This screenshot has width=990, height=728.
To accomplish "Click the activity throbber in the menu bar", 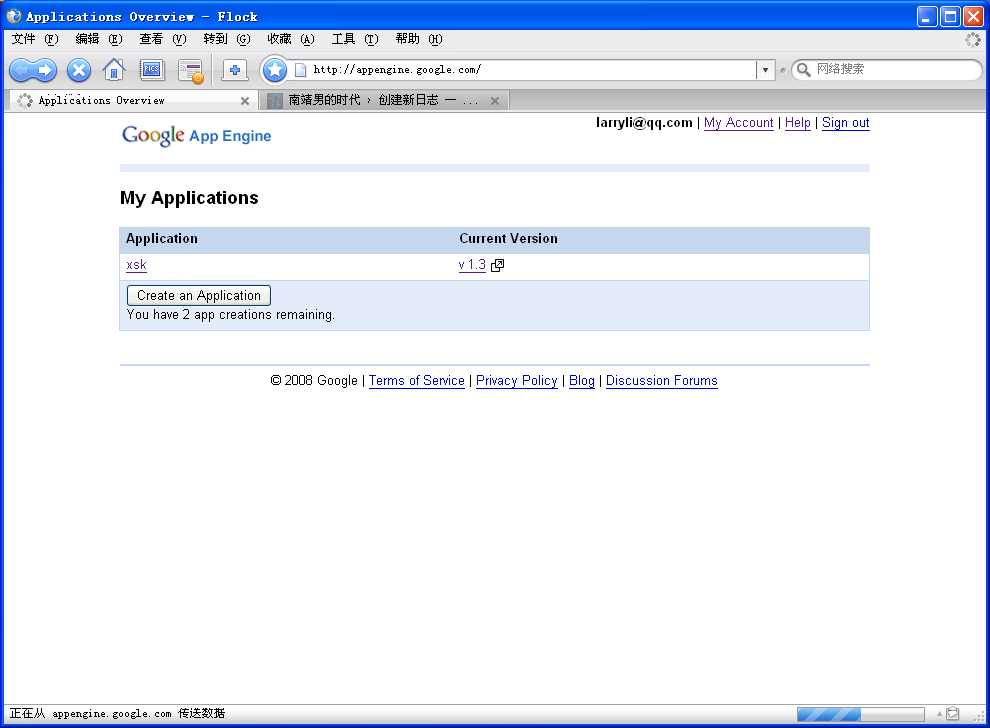I will click(x=972, y=40).
